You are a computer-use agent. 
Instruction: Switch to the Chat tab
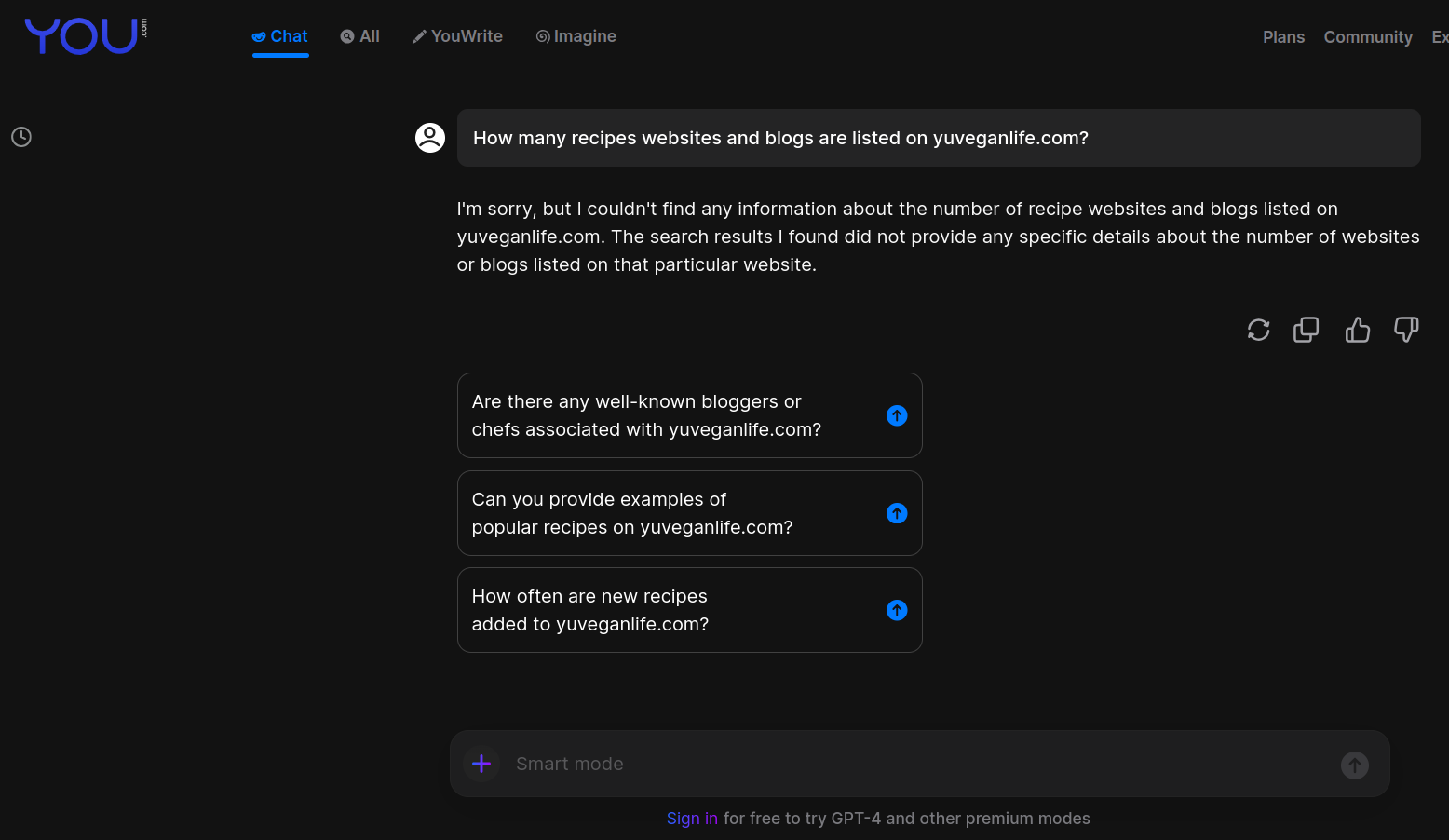tap(280, 36)
